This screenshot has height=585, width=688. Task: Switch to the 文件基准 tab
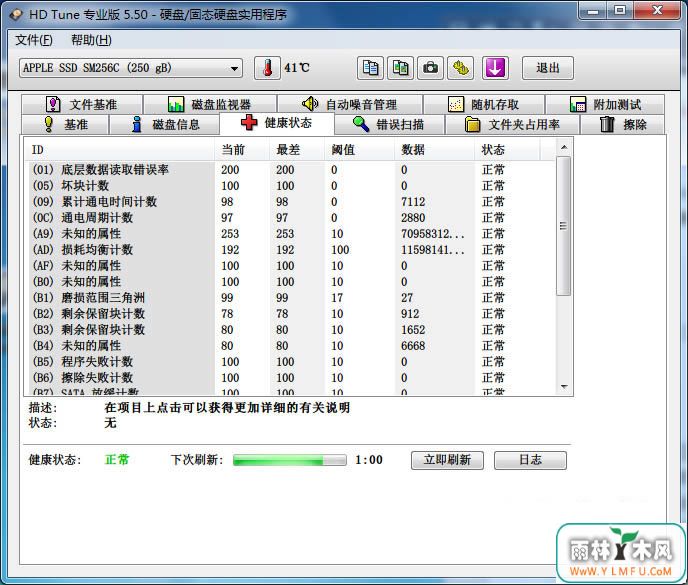click(82, 104)
